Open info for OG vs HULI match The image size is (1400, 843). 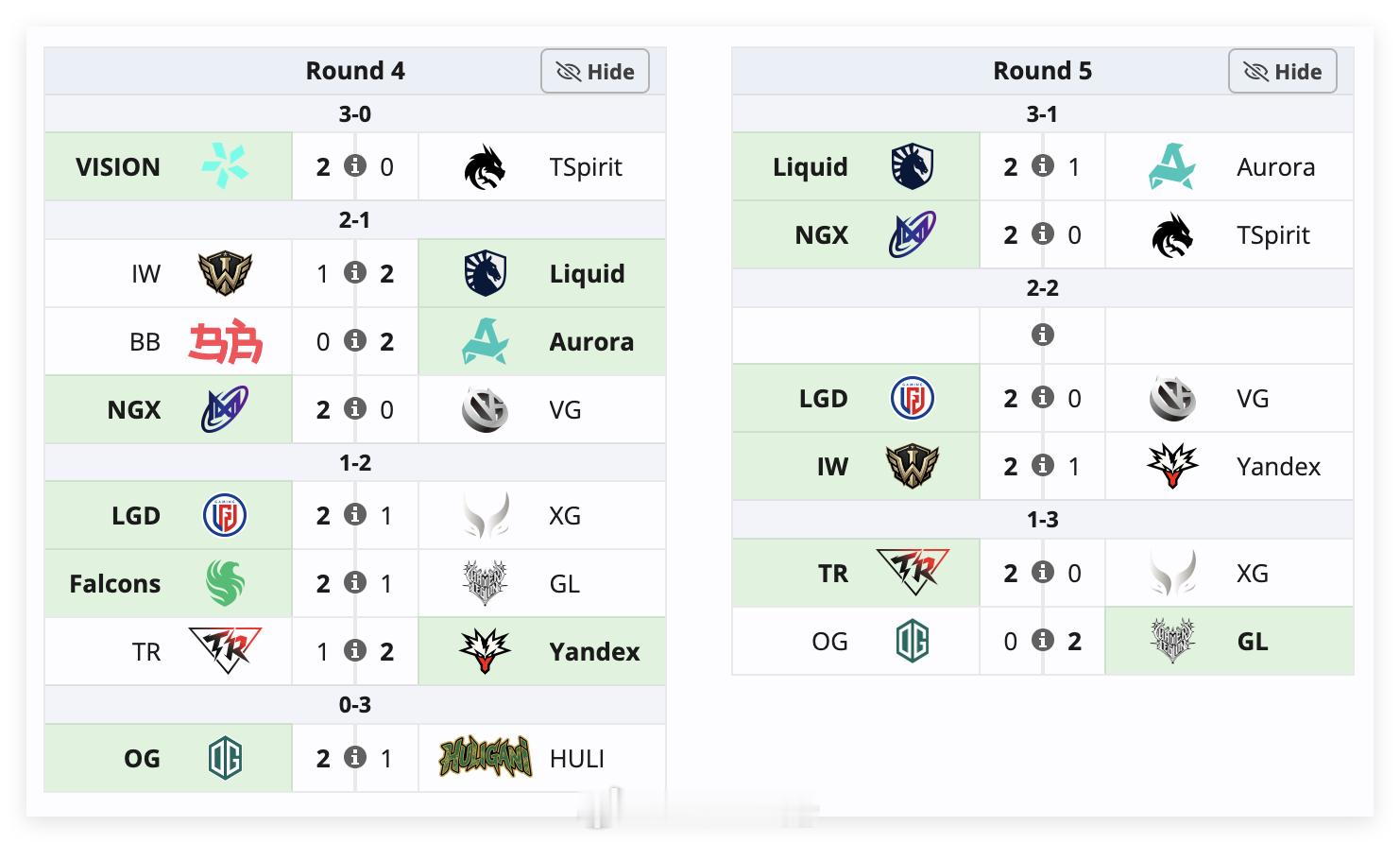pos(355,758)
